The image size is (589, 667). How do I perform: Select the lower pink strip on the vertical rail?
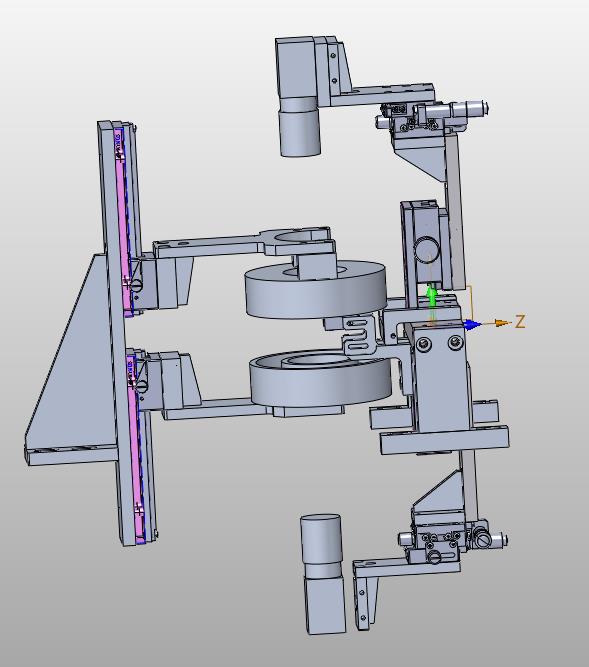tap(137, 447)
